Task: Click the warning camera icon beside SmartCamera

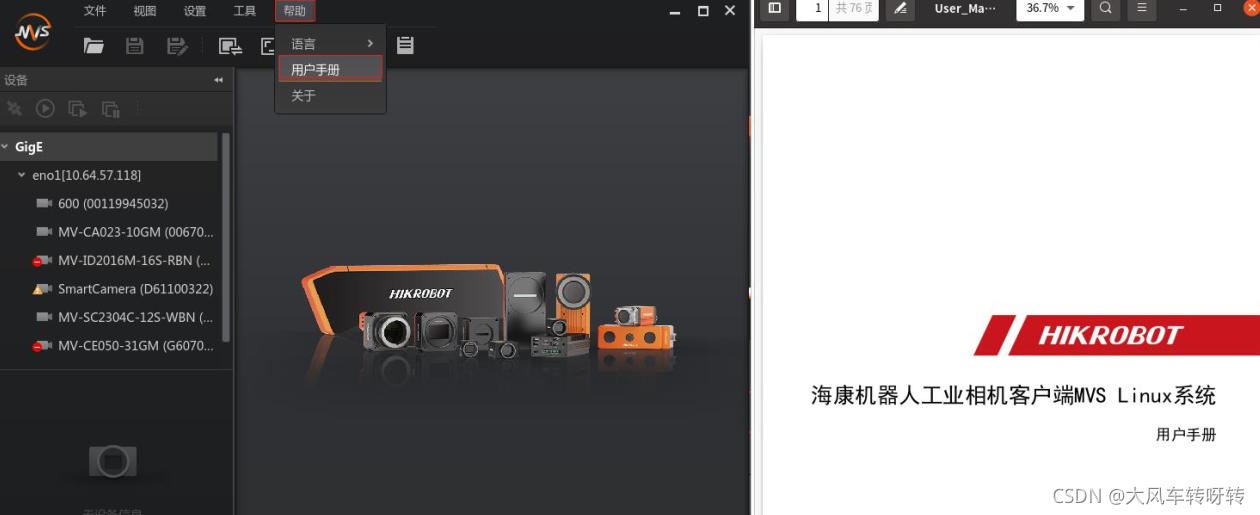Action: point(42,289)
